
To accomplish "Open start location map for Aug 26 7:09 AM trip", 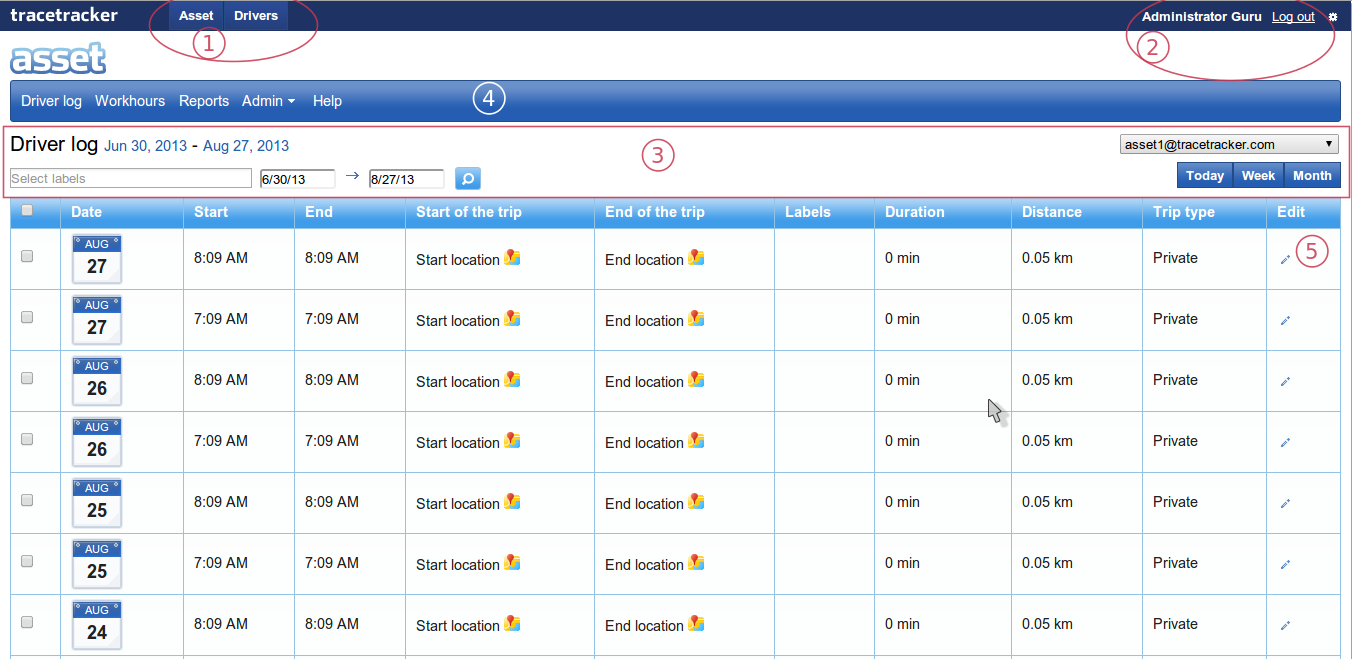I will (x=512, y=440).
